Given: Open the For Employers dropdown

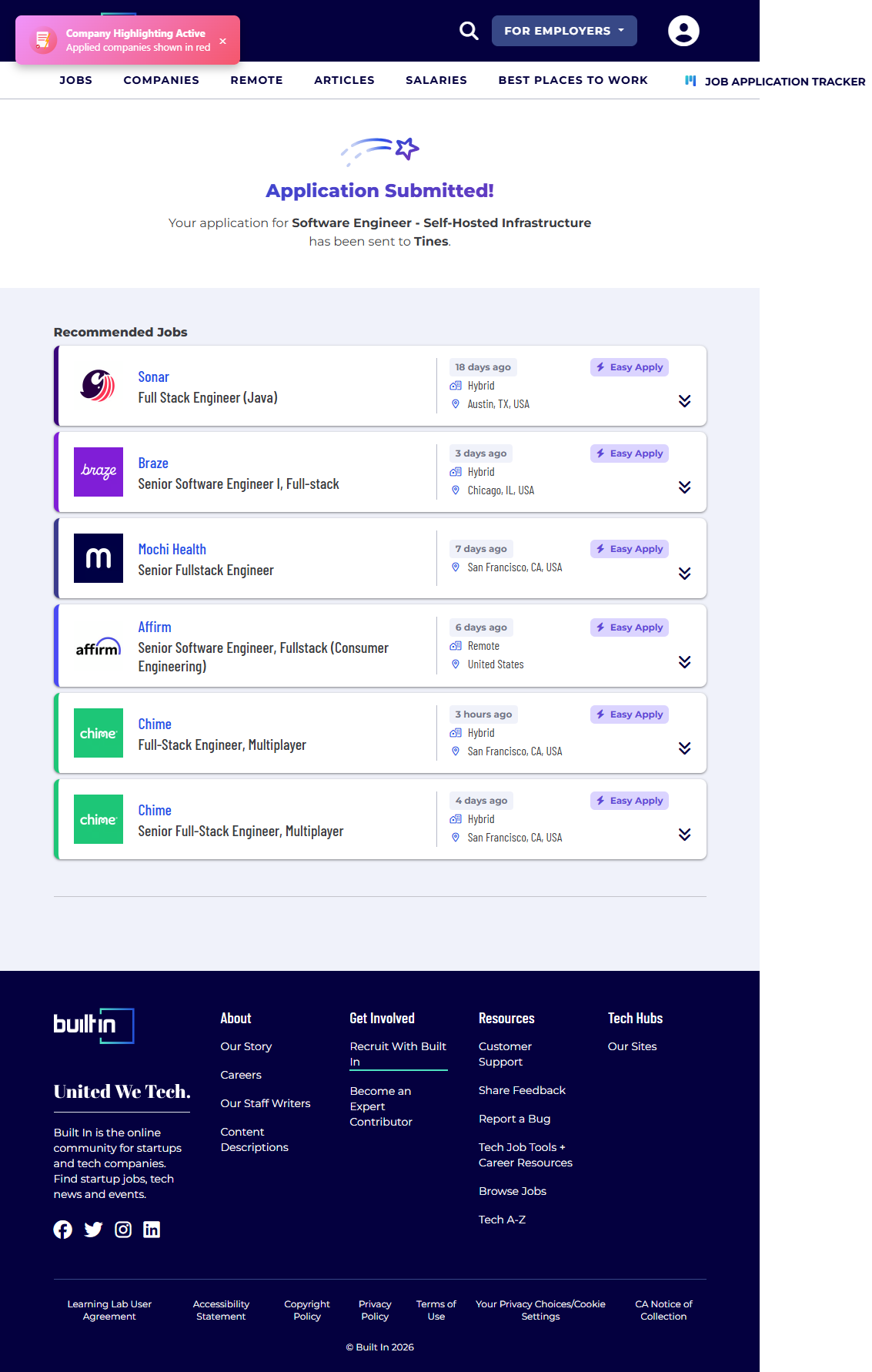Looking at the screenshot, I should pyautogui.click(x=563, y=31).
